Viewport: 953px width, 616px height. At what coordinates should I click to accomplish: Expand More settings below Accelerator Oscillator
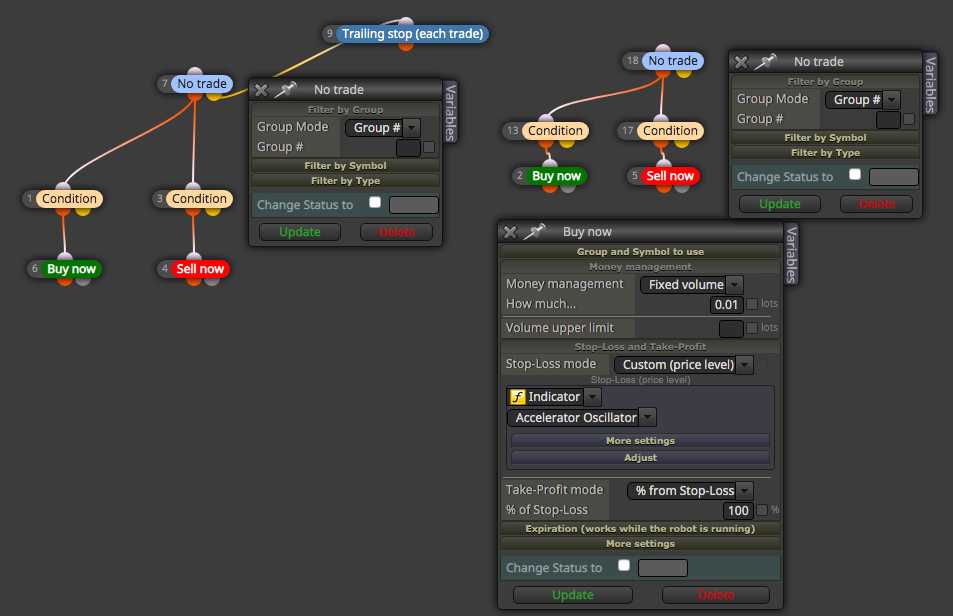(x=640, y=440)
